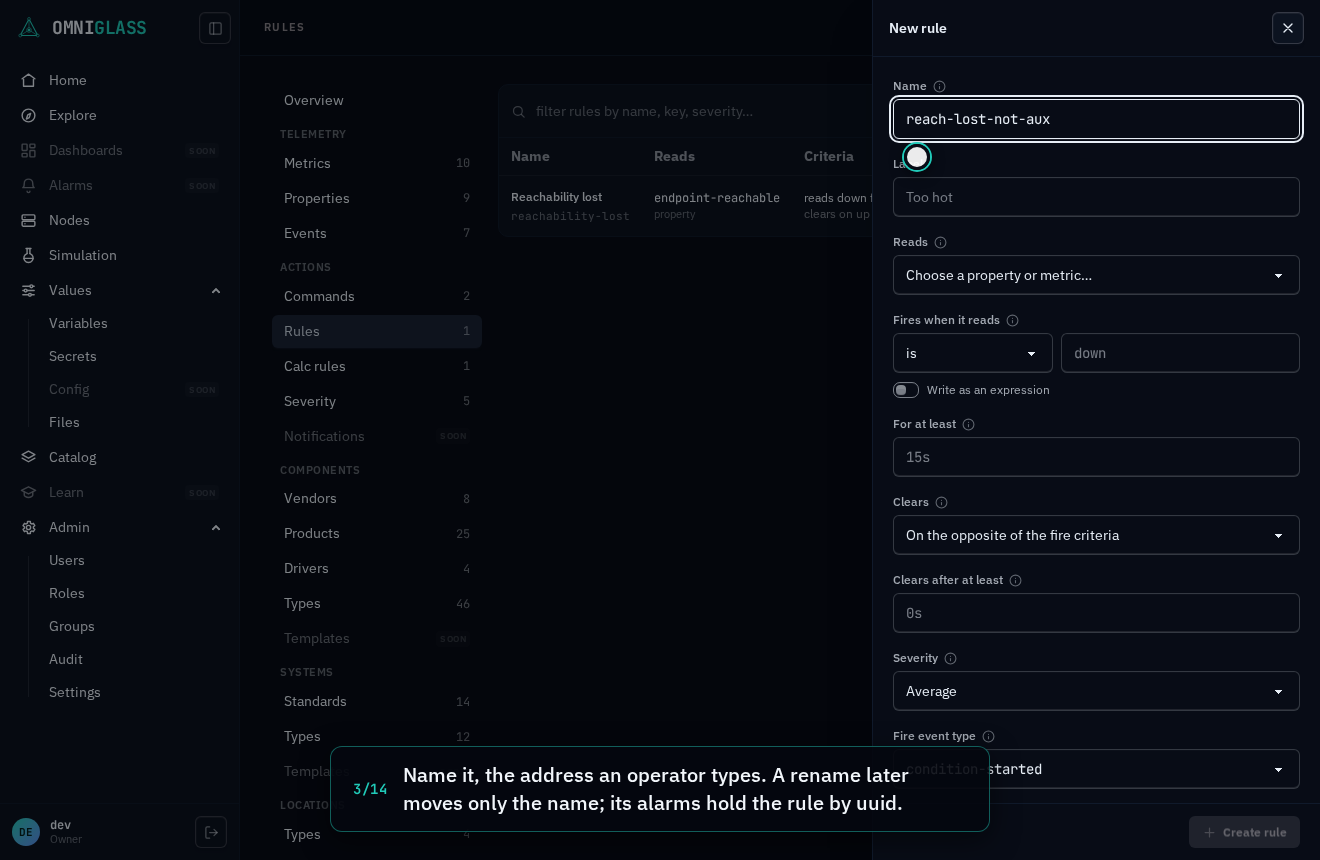
Task: Open the Fire event type dropdown
Action: (x=1096, y=769)
